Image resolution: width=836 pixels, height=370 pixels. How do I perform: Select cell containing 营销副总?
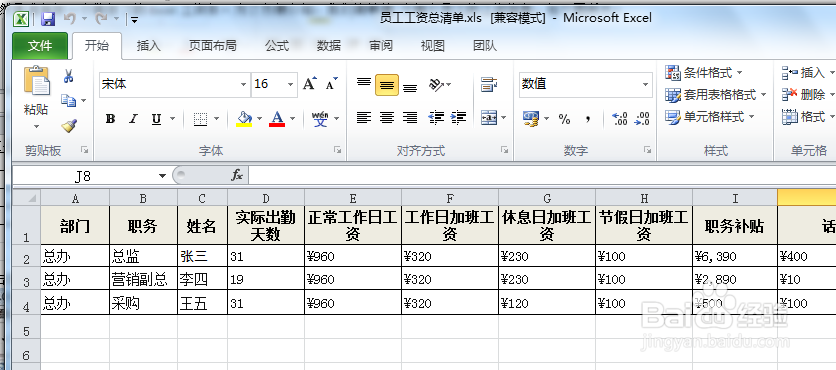pos(143,279)
